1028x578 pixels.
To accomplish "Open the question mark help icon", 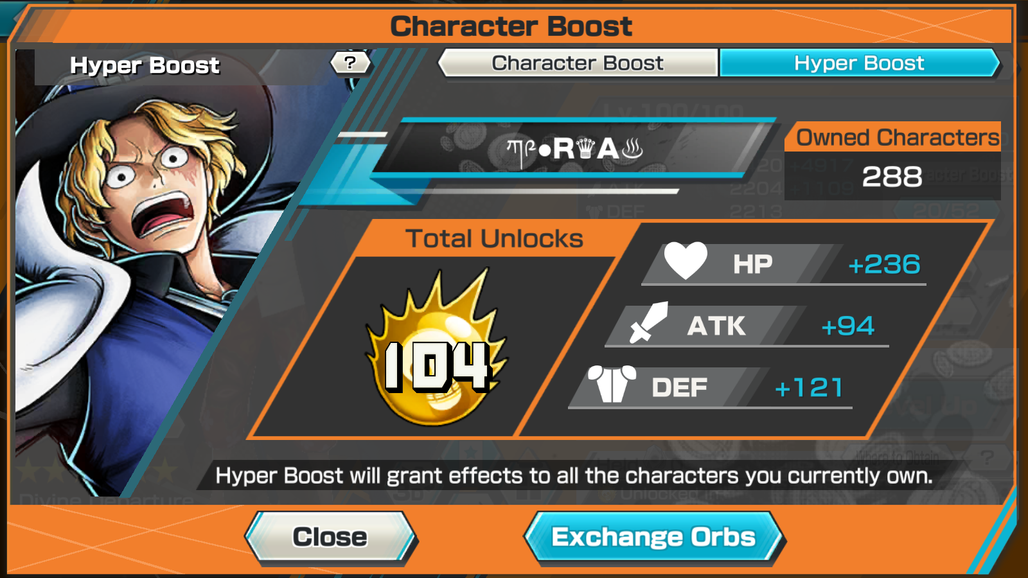I will [x=350, y=63].
